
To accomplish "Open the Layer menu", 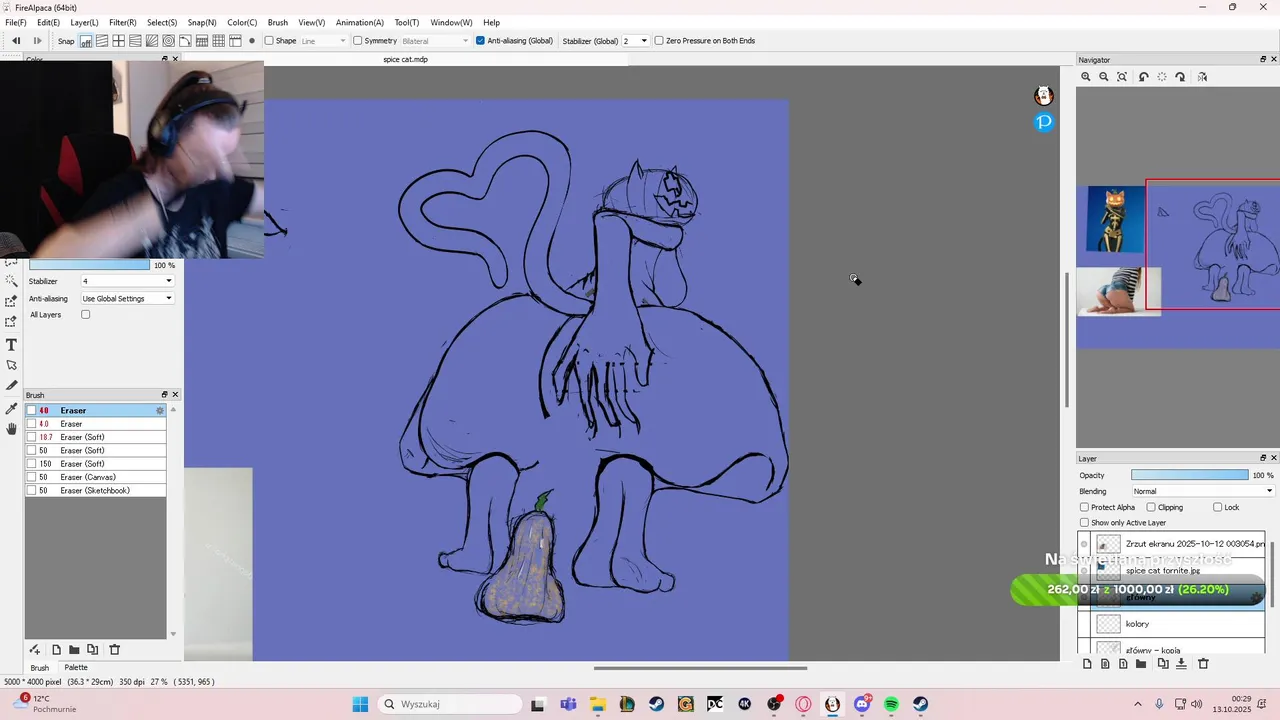I will [84, 22].
